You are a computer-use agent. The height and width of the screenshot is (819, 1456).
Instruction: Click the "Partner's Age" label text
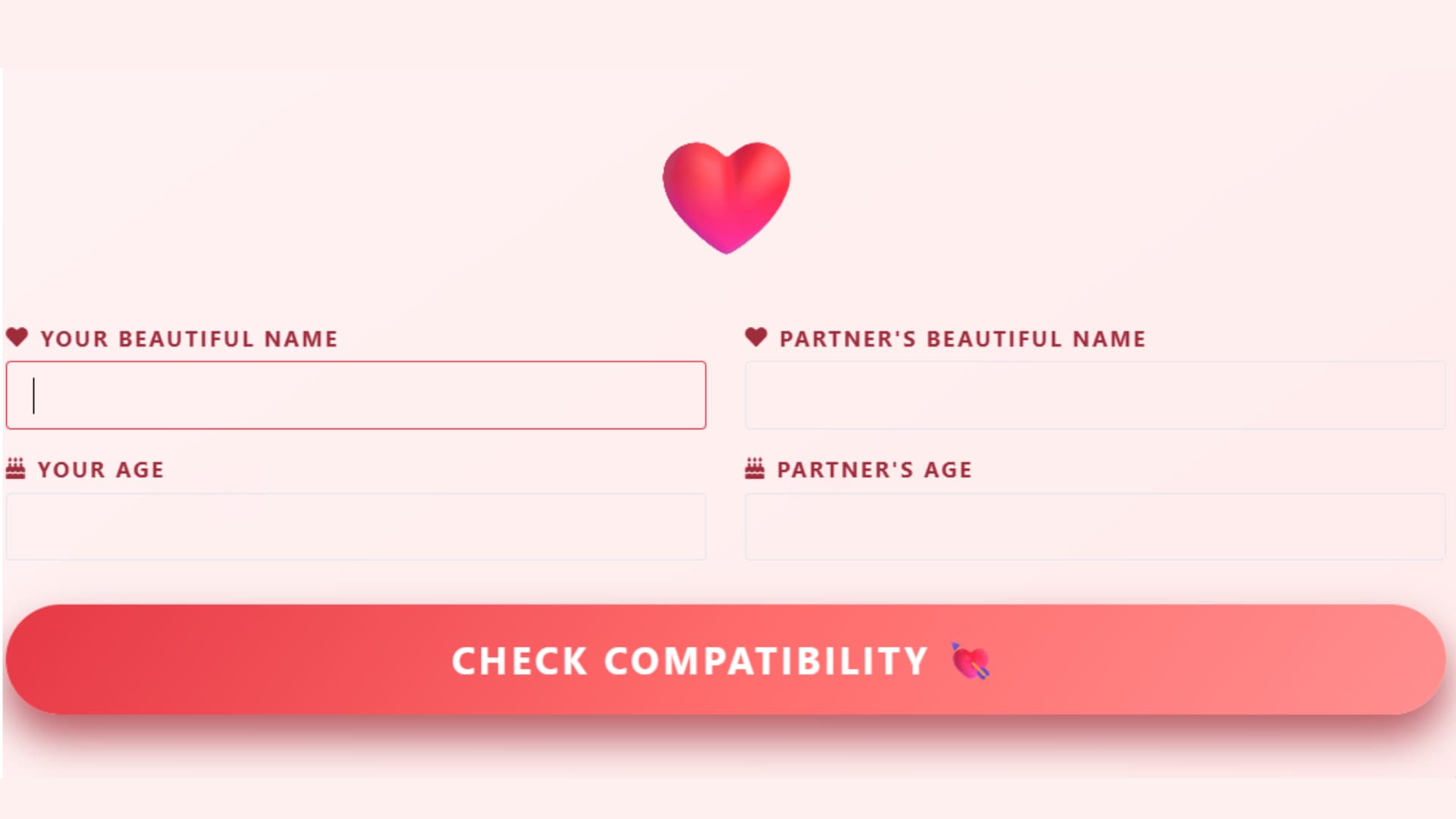click(874, 470)
